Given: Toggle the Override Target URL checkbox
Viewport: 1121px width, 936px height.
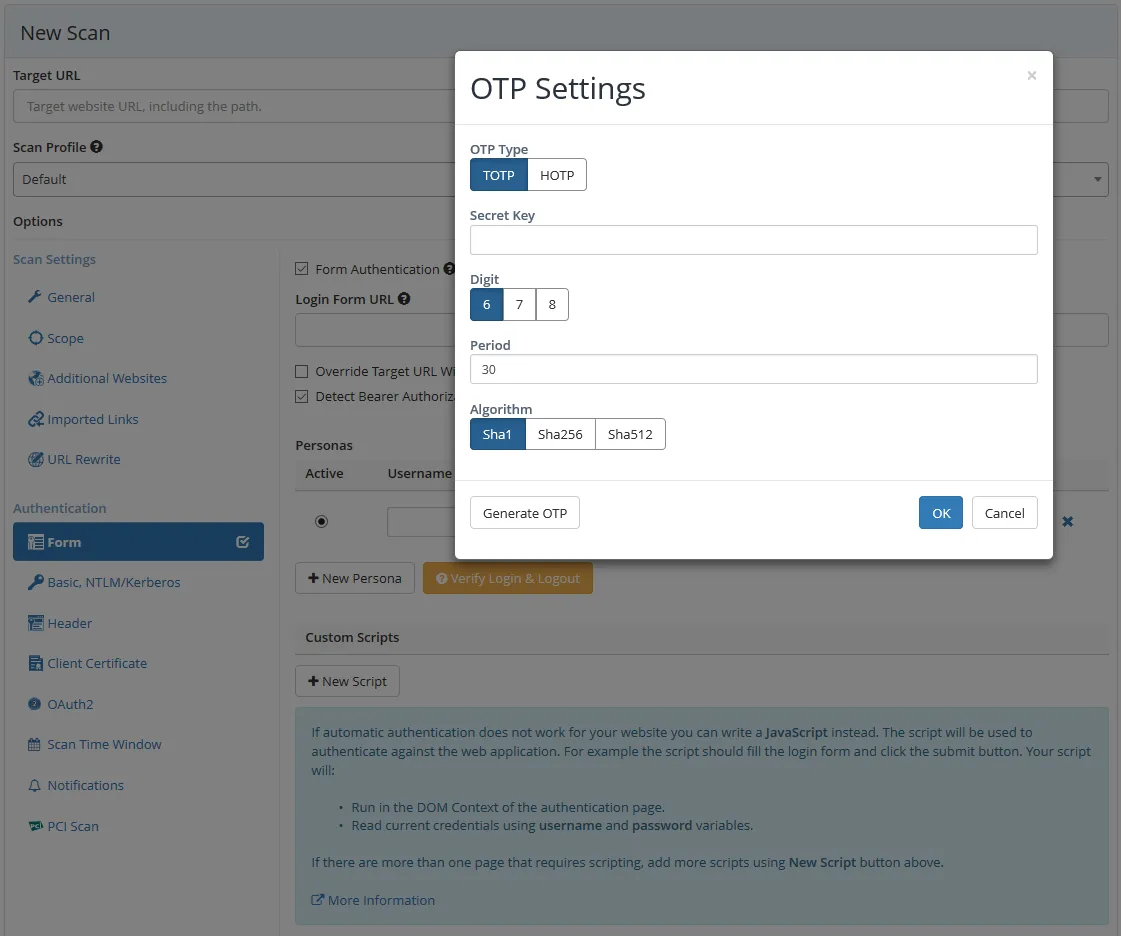Looking at the screenshot, I should click(x=302, y=371).
